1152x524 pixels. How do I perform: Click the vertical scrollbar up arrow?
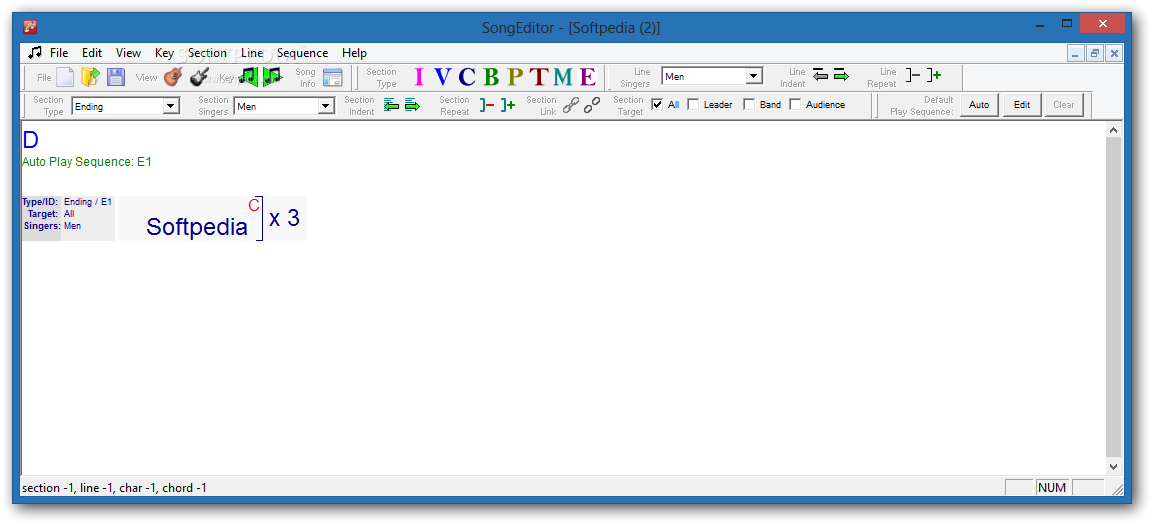1113,130
